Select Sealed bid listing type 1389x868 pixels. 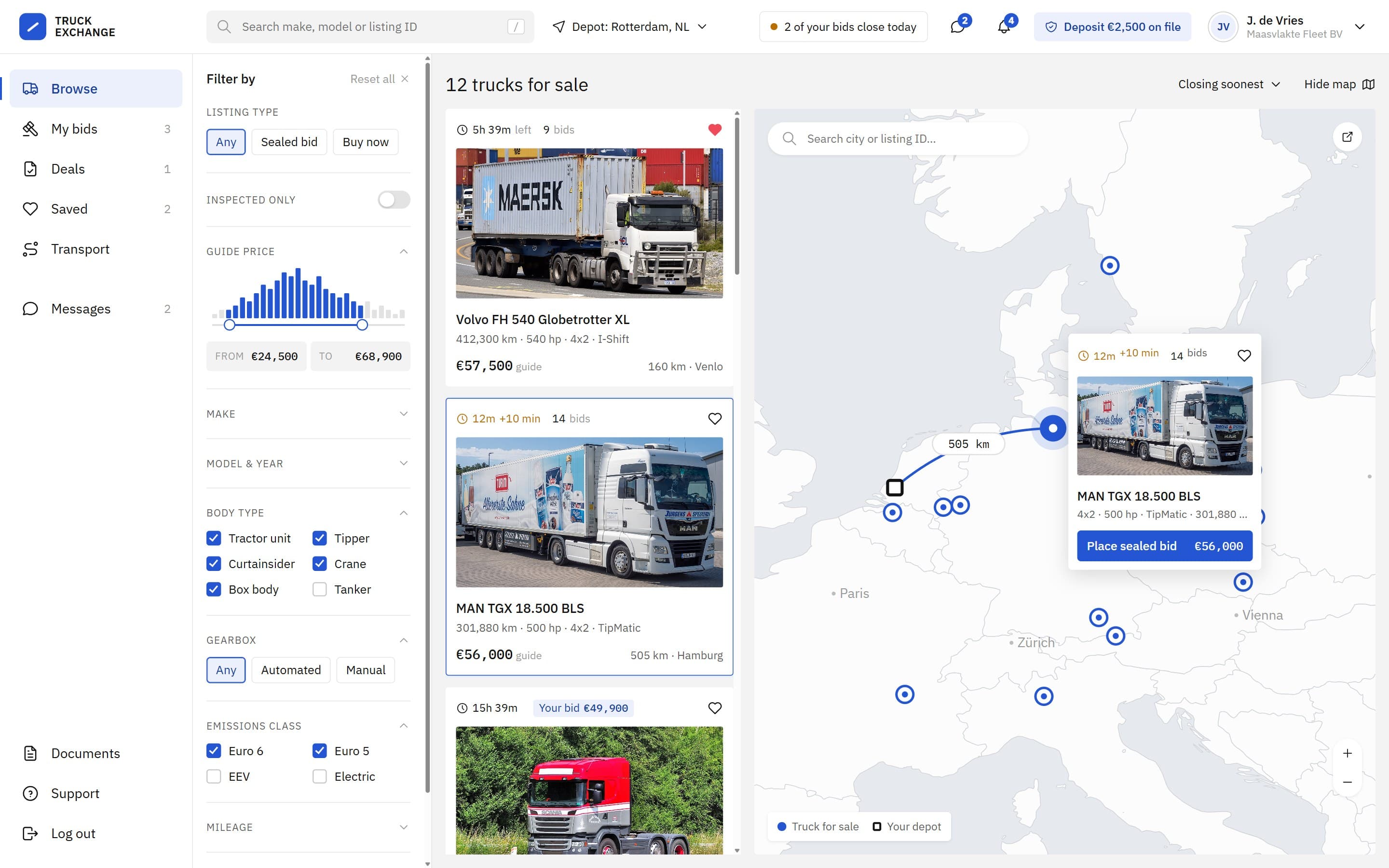tap(289, 142)
